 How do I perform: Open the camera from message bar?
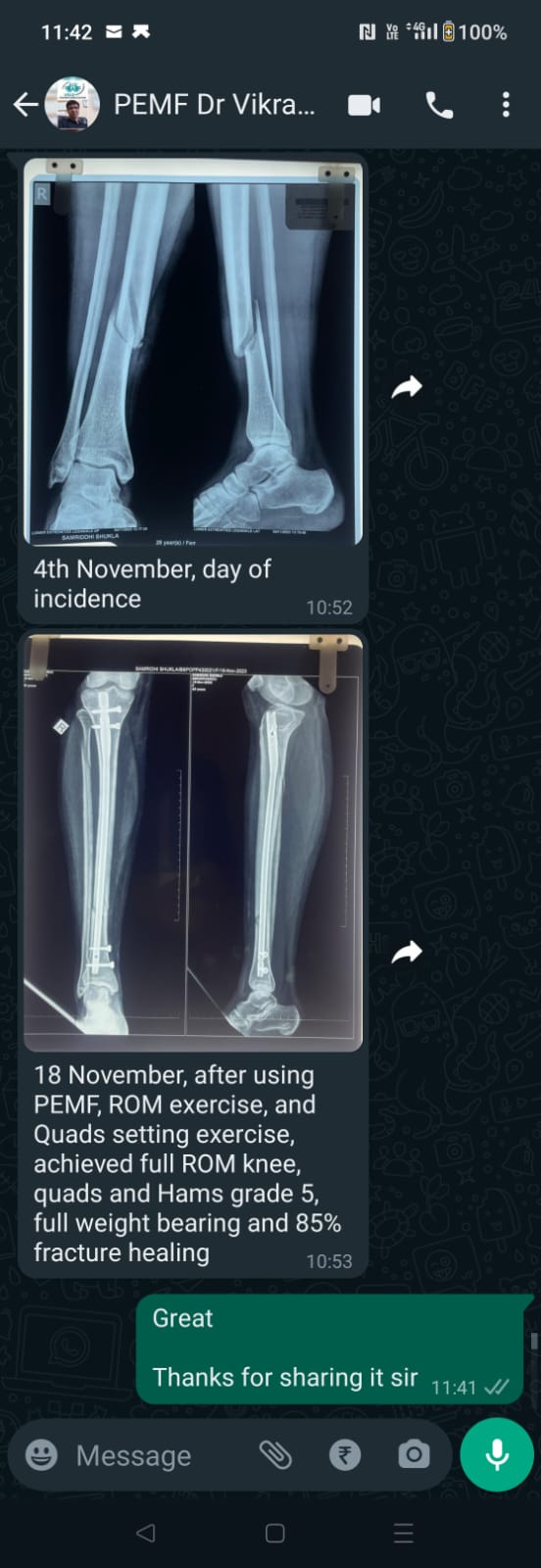(x=414, y=1455)
